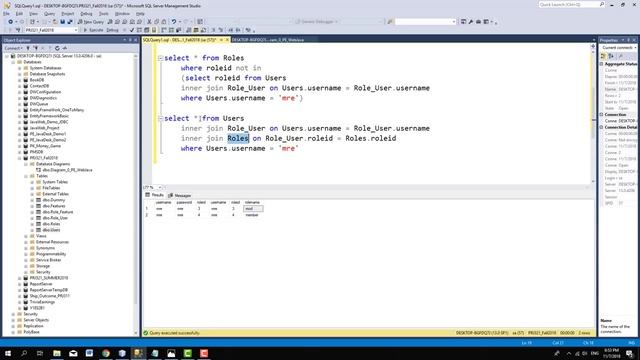This screenshot has height=360, width=640.
Task: Open Chrome from the taskbar
Action: pyautogui.click(x=106, y=353)
